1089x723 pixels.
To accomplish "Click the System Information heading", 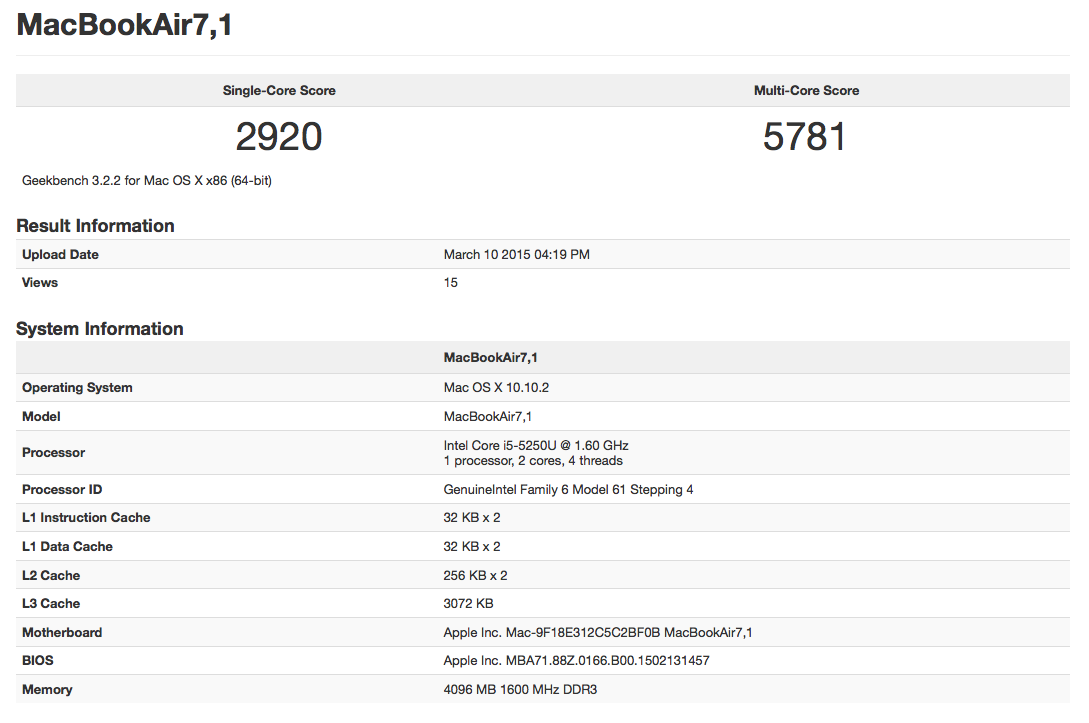I will (x=100, y=329).
